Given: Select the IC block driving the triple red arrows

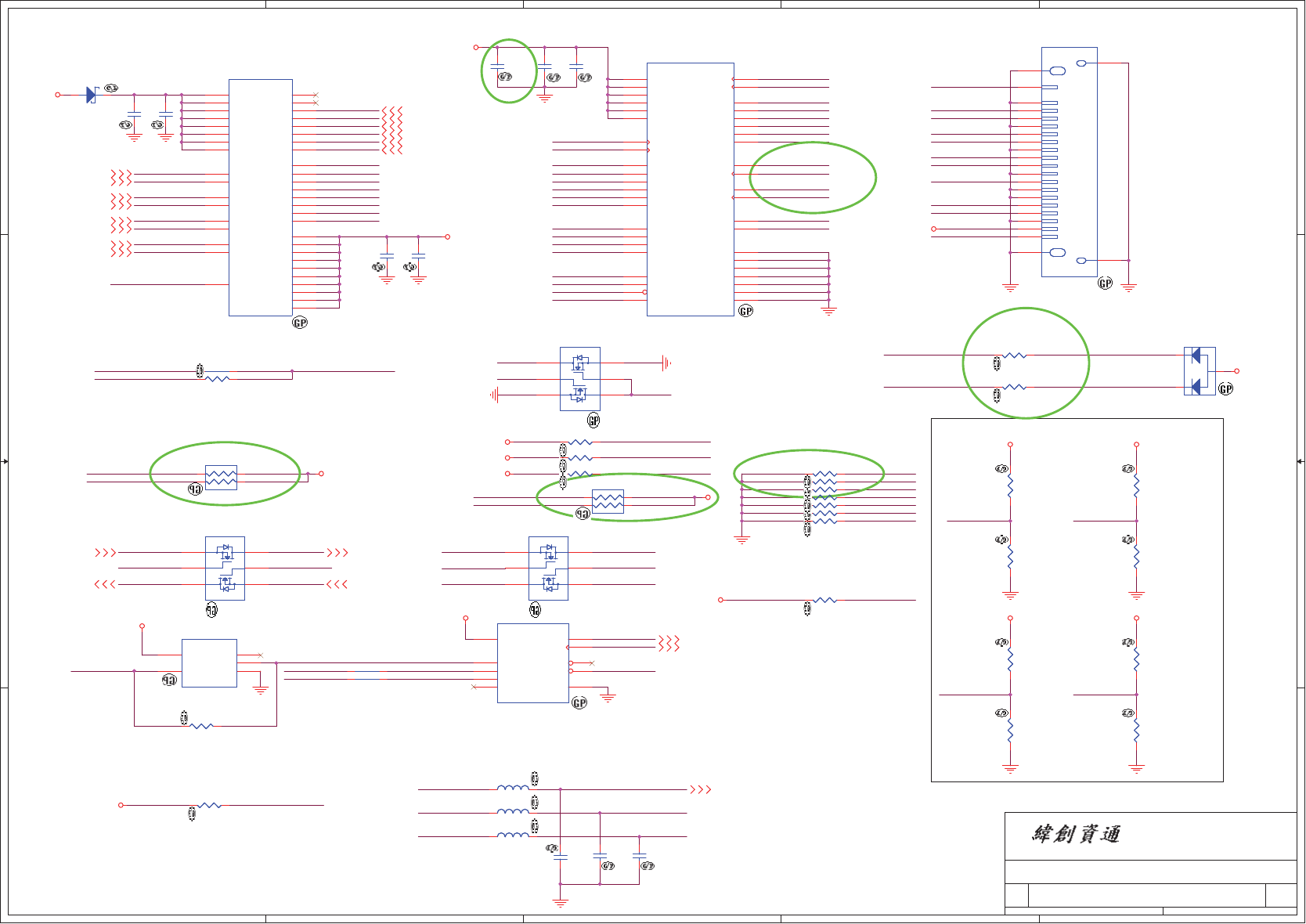Looking at the screenshot, I should (x=532, y=663).
